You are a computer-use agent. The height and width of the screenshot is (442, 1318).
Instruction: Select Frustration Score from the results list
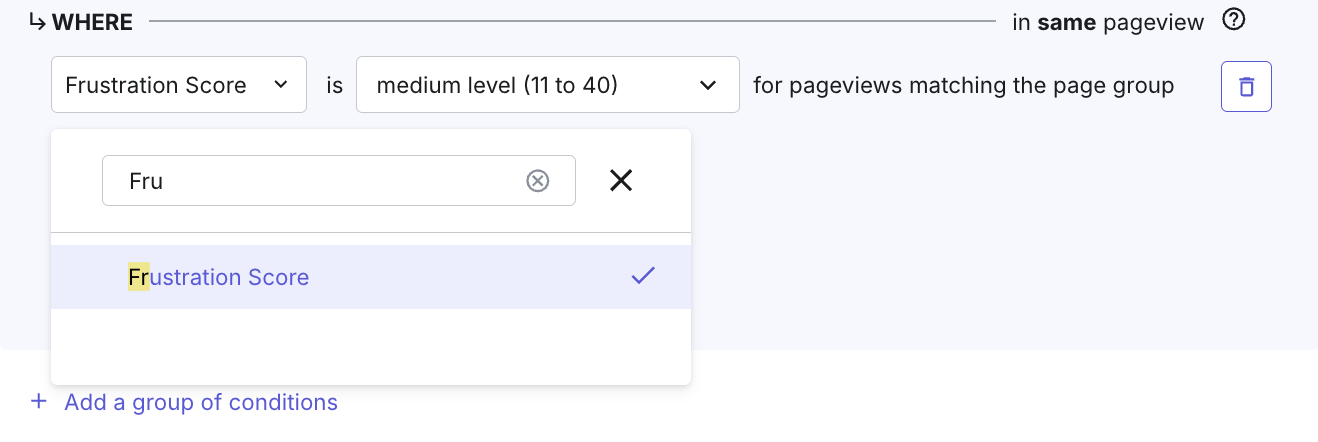(371, 277)
